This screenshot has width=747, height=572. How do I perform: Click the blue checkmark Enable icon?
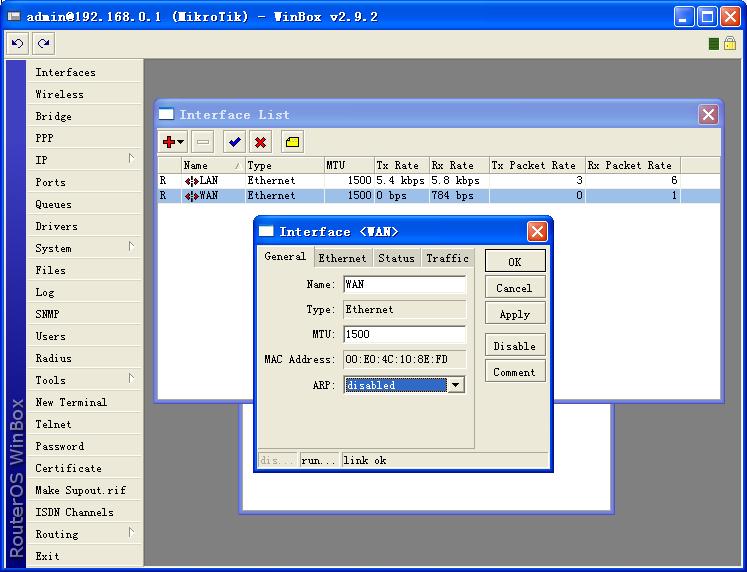(x=234, y=142)
